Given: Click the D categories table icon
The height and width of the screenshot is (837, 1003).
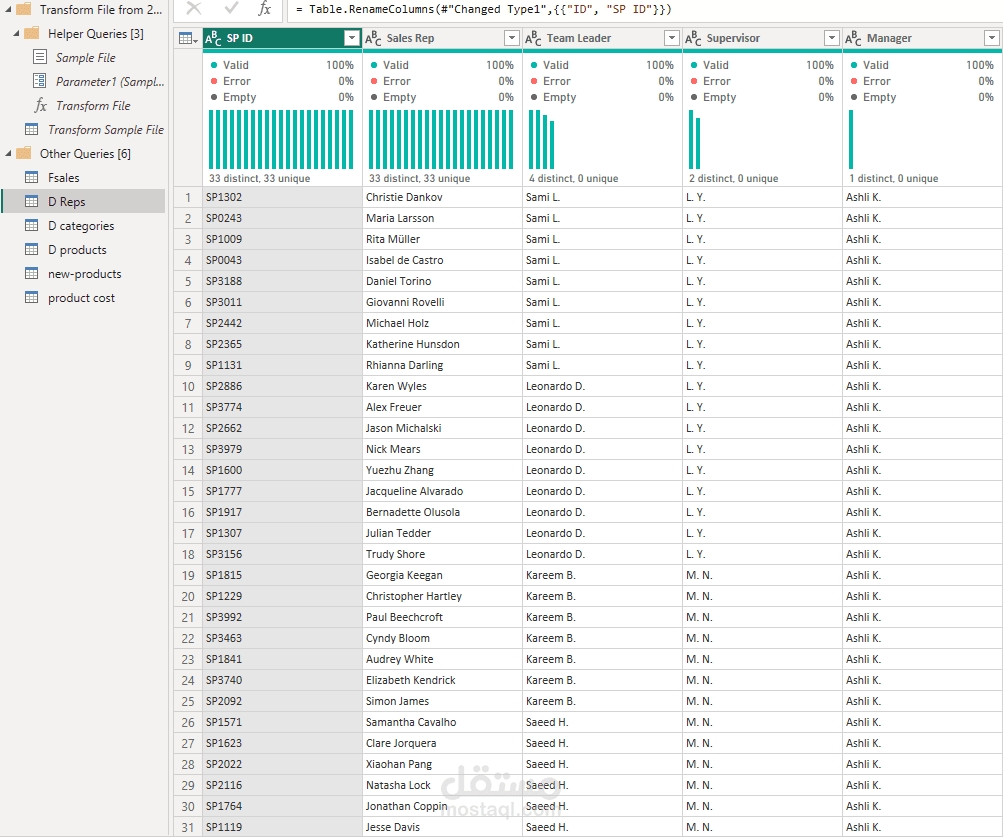Looking at the screenshot, I should [x=33, y=225].
